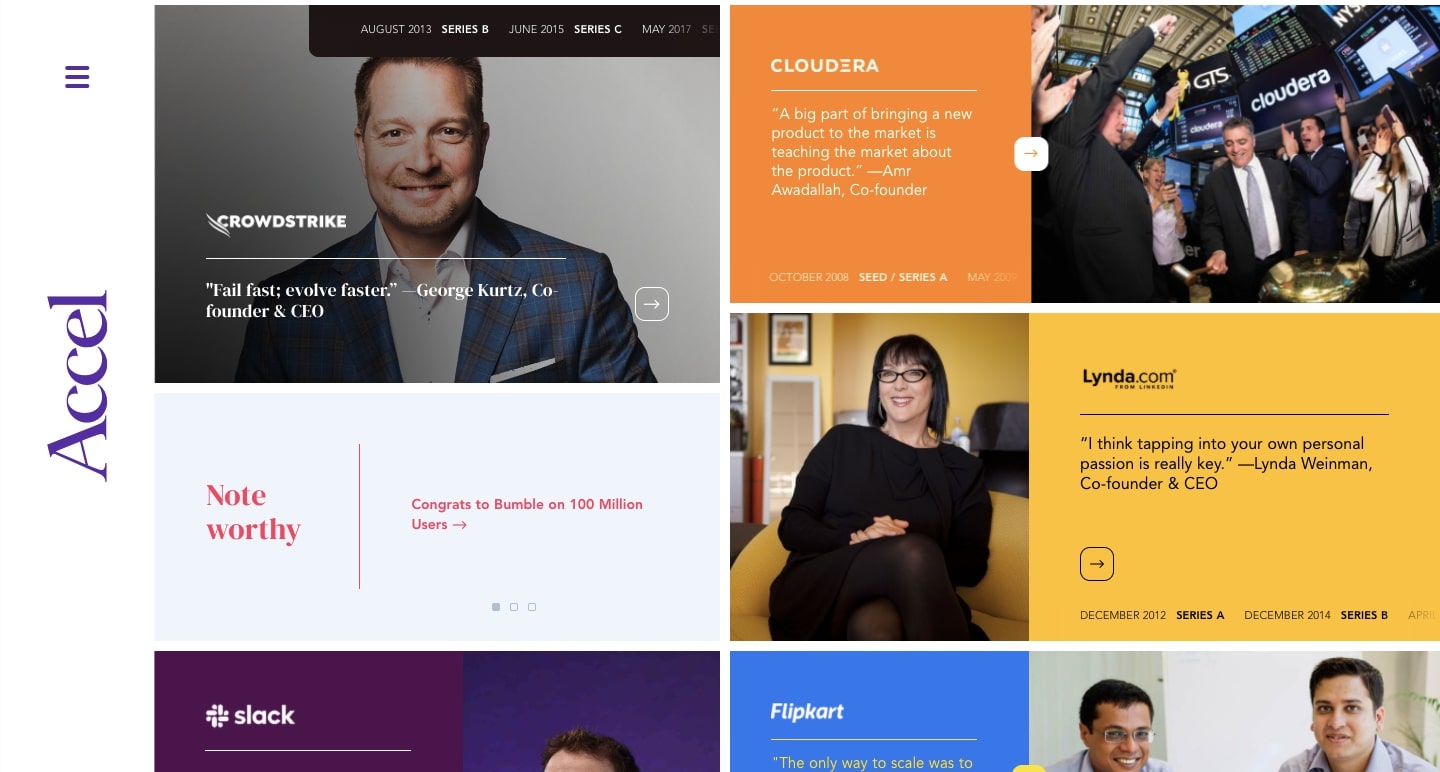Select the third Noteworthy carousel dot
Image resolution: width=1440 pixels, height=772 pixels.
532,607
